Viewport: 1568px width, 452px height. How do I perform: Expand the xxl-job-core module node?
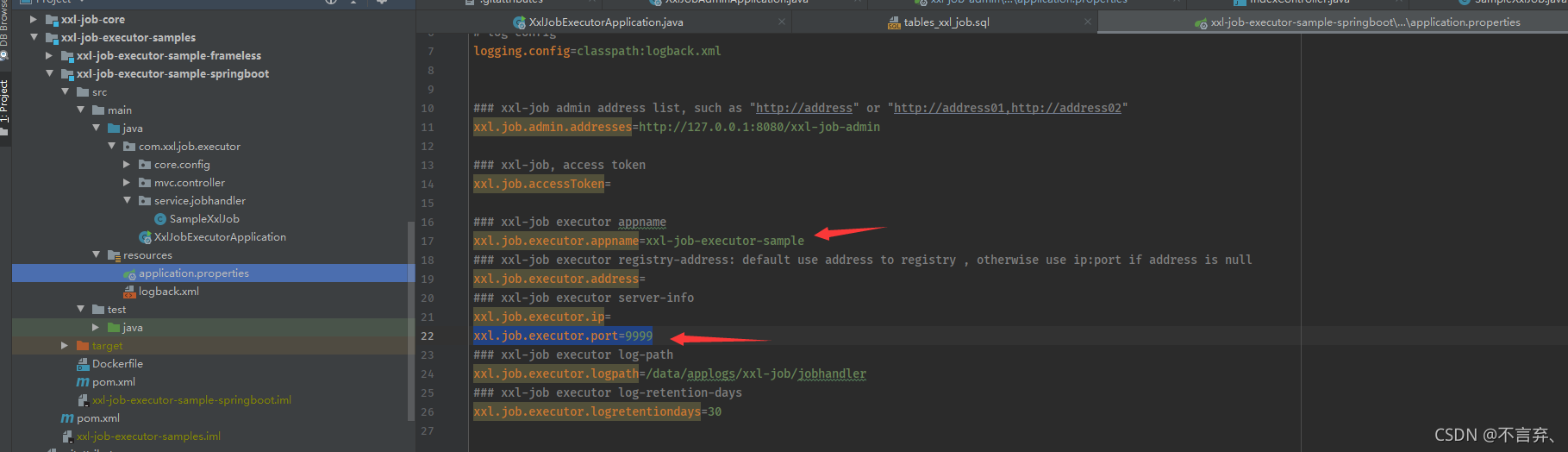tap(34, 19)
